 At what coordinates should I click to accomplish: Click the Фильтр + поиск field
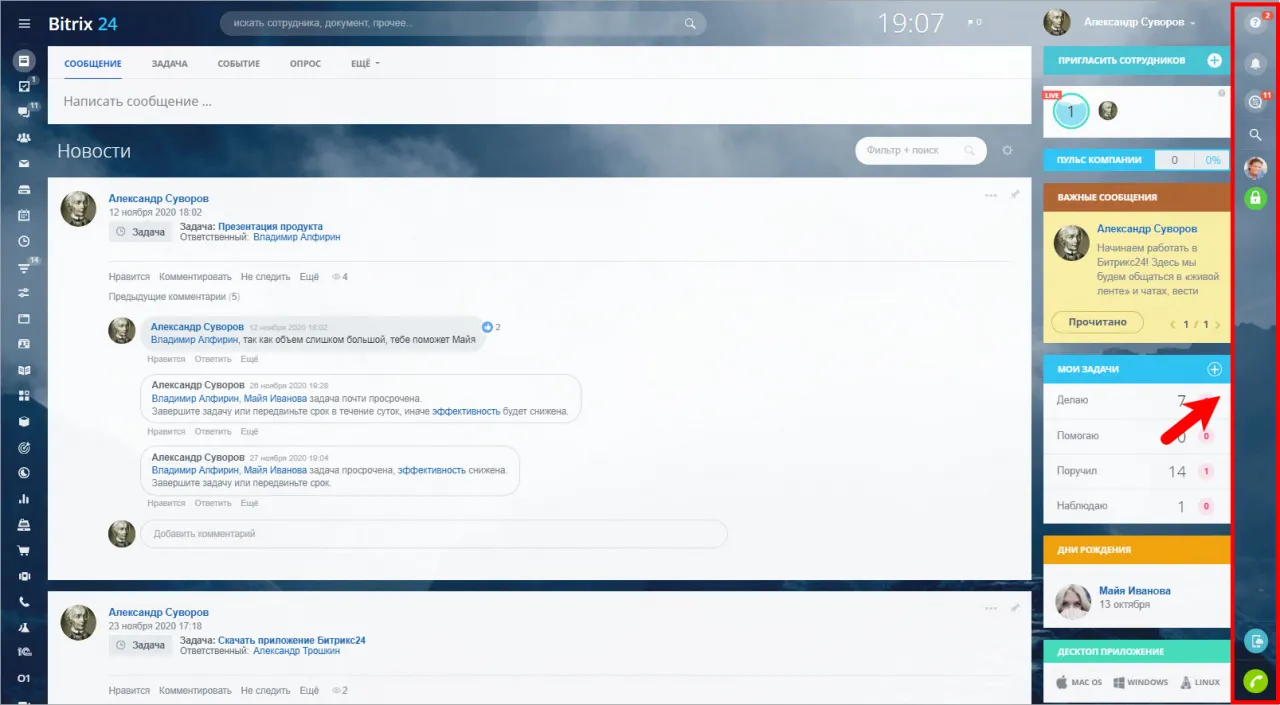point(921,150)
